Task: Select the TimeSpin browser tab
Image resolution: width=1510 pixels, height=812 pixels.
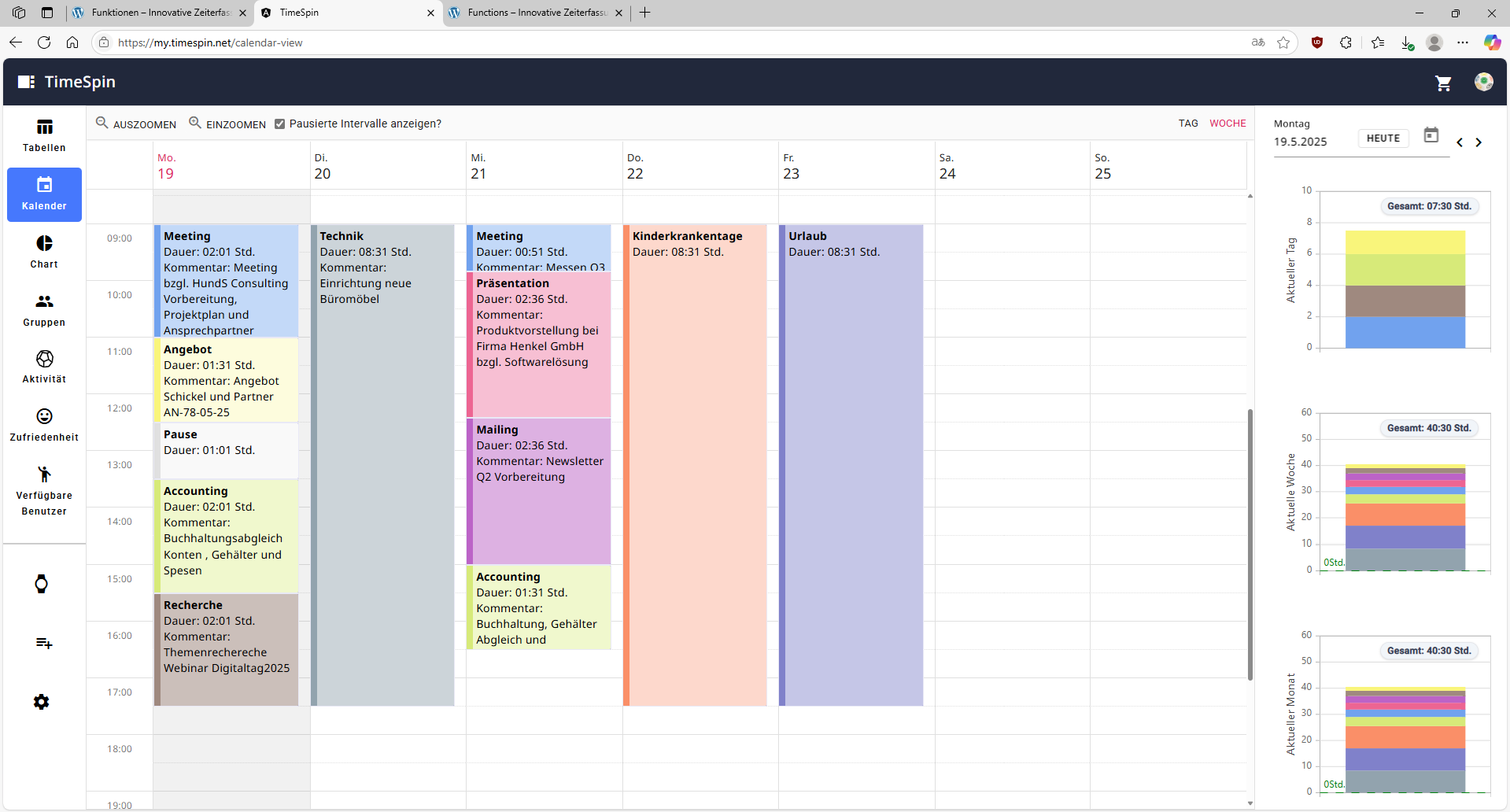Action: click(347, 13)
